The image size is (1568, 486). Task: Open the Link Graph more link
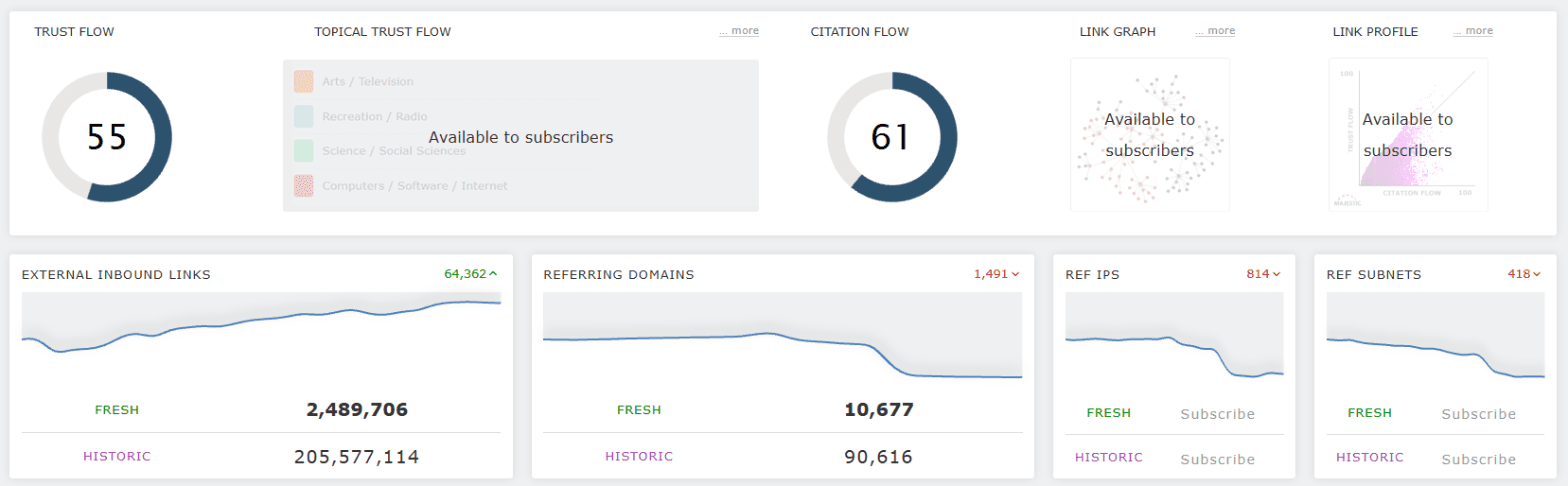pos(1214,31)
